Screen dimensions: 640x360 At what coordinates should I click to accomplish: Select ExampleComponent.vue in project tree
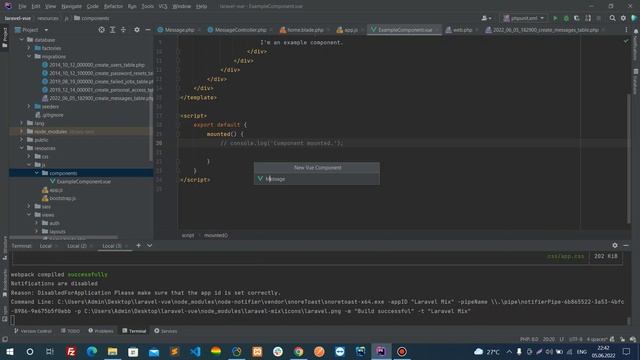(x=84, y=181)
